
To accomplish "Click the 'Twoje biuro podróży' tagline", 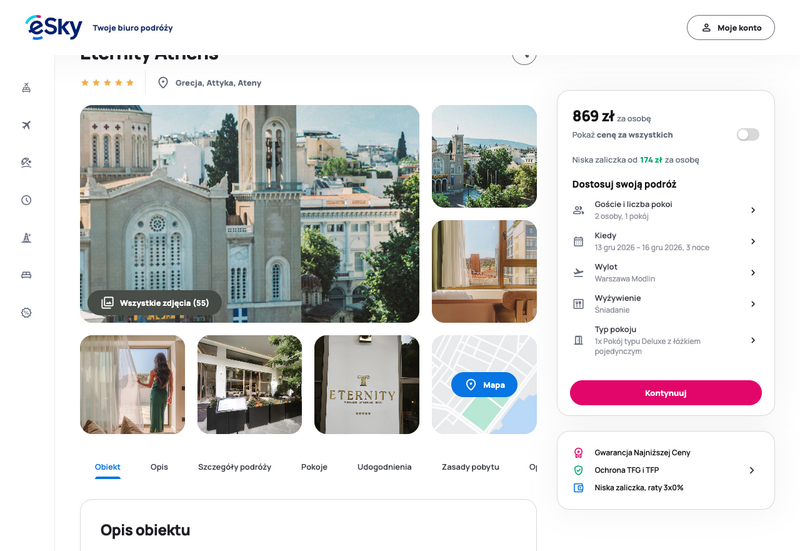I will coord(133,28).
